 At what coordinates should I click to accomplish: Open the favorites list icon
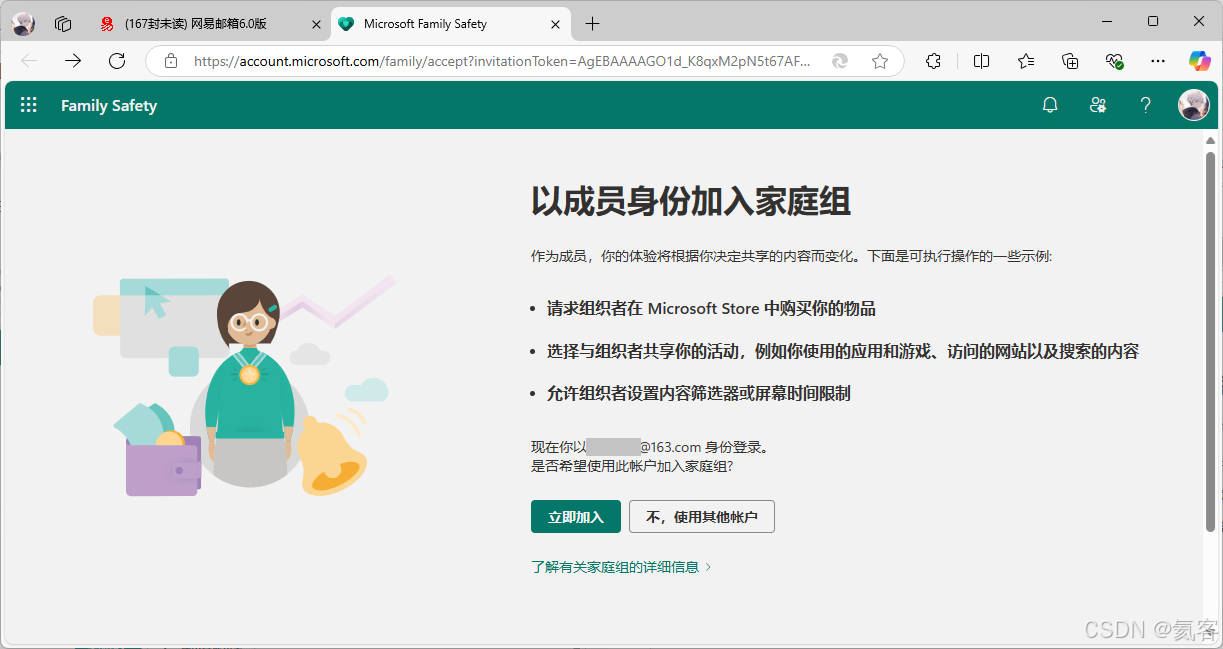click(x=1026, y=61)
